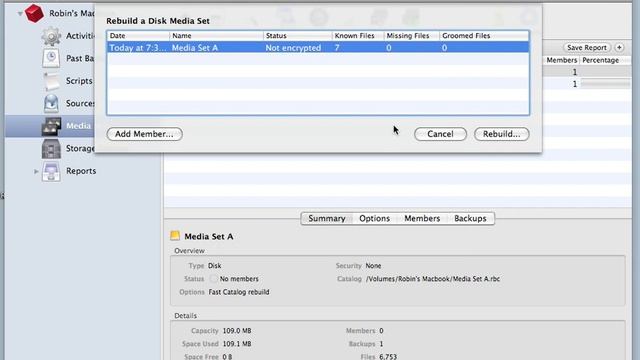Click the percentage progress bar in list

(x=605, y=84)
